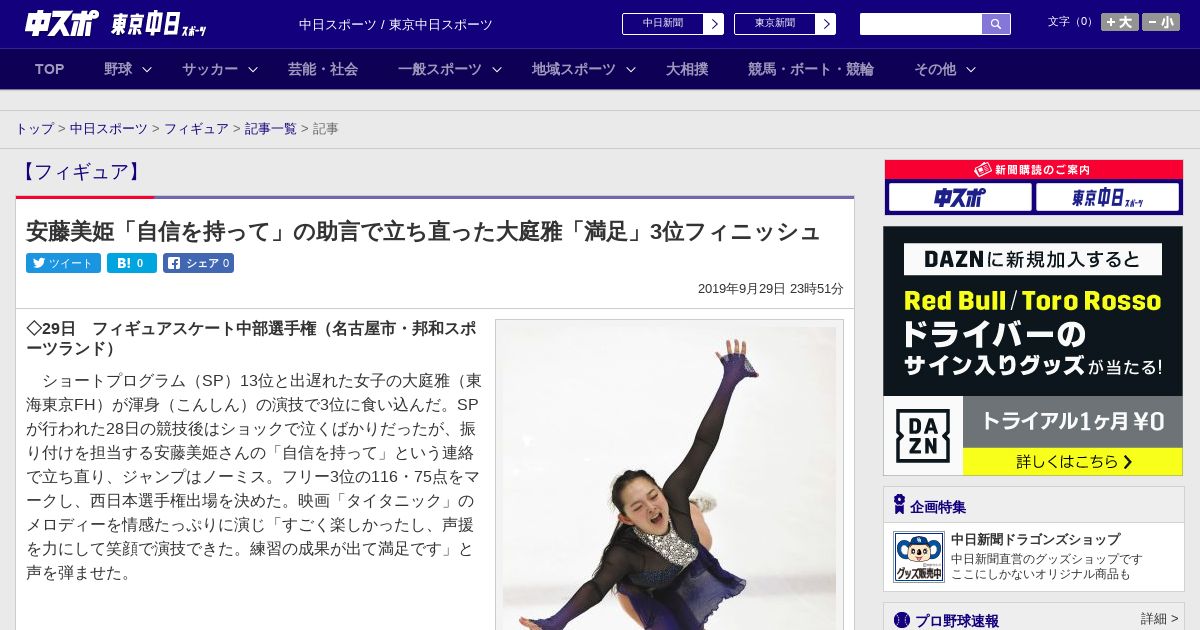Bookmark article with Hatena B! button
Image resolution: width=1200 pixels, height=630 pixels.
coord(132,263)
